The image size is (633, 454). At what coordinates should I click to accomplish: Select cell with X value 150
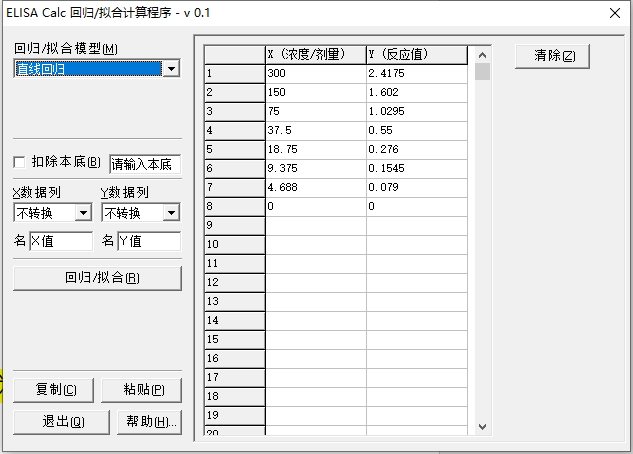coord(316,93)
